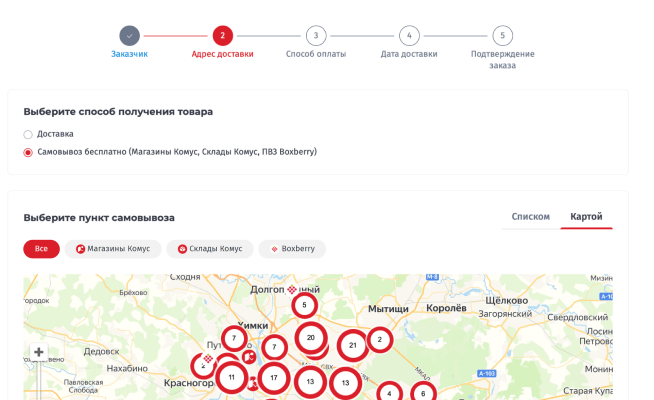
Task: Open the 7-point cluster left of cluster 20
Action: click(274, 347)
